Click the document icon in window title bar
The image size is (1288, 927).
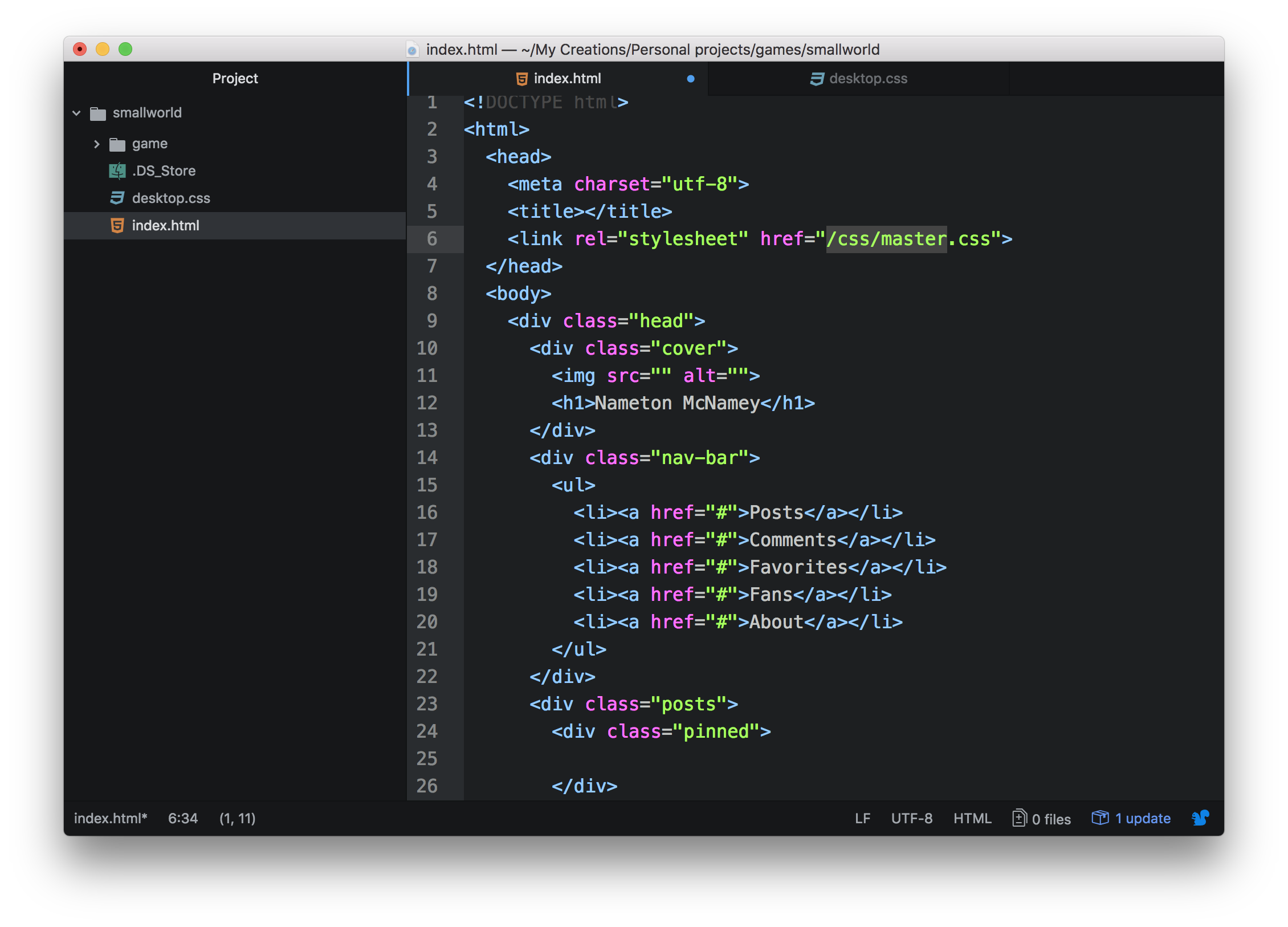(x=412, y=50)
